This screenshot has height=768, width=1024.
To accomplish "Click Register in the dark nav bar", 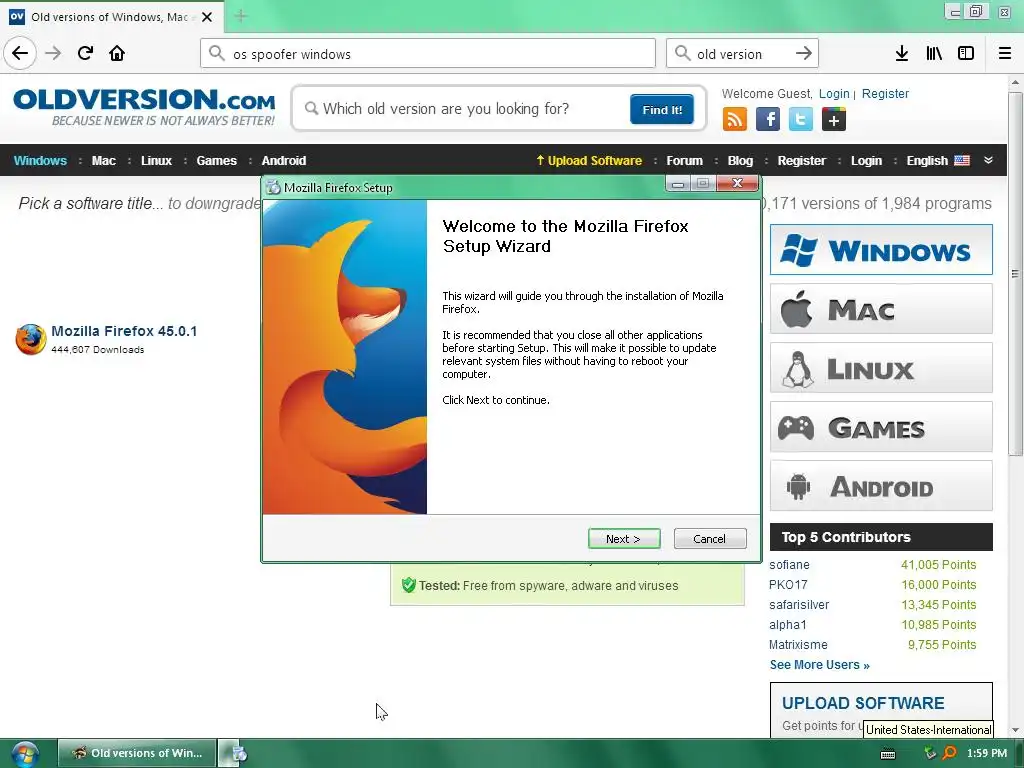I will [x=801, y=161].
